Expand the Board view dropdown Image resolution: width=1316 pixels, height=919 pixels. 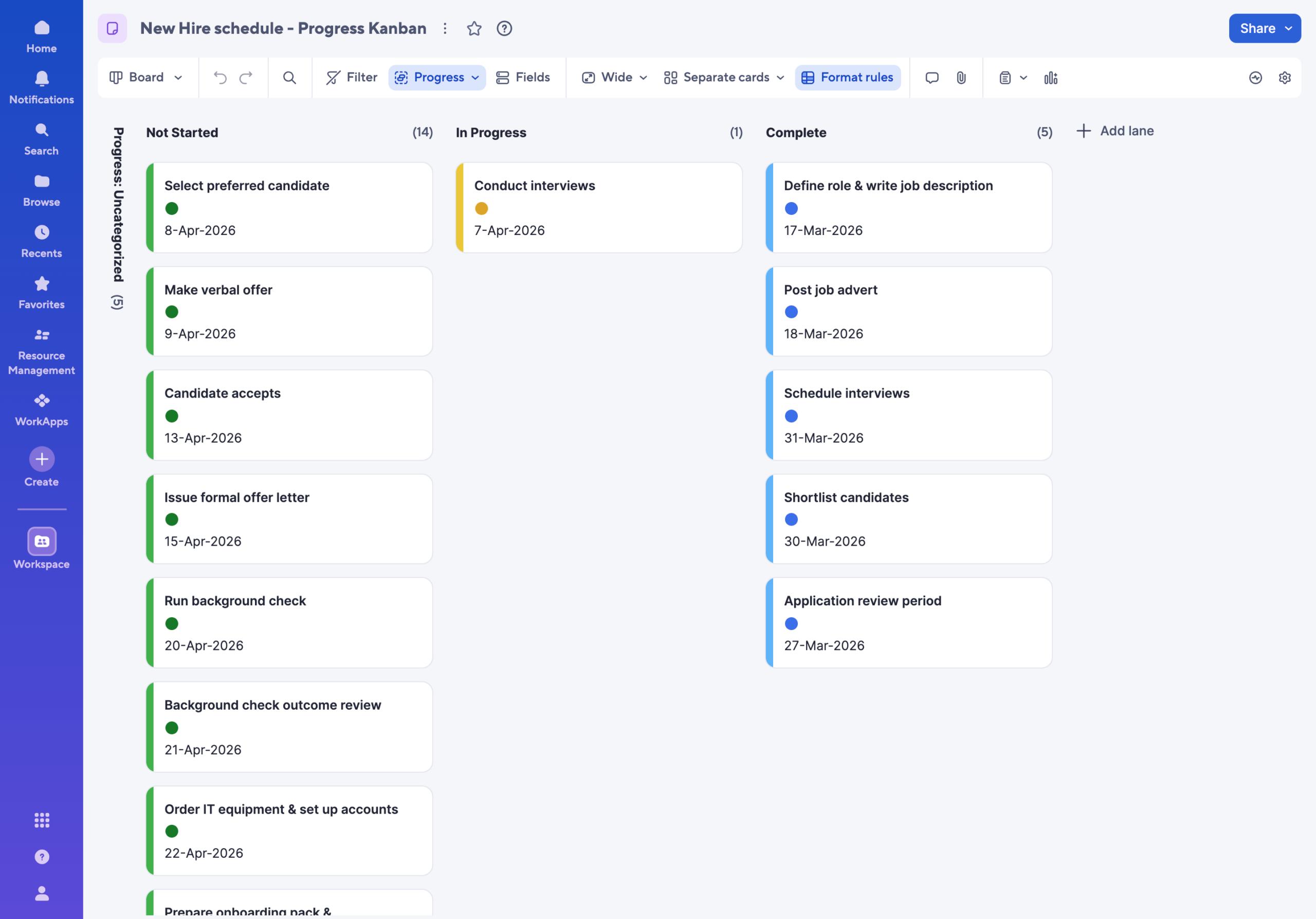pos(146,77)
